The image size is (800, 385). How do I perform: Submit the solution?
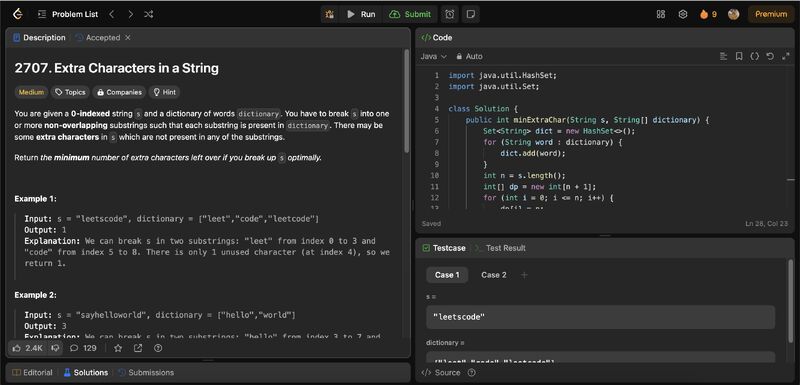pyautogui.click(x=410, y=14)
